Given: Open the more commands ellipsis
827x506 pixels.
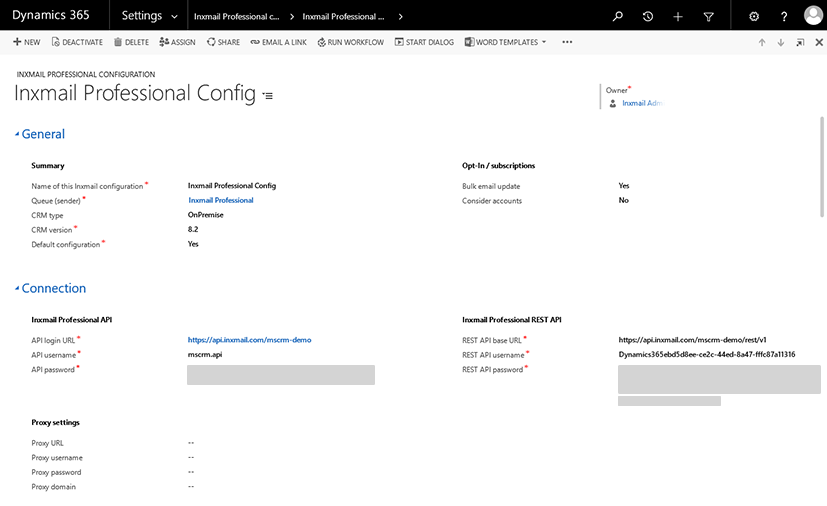Looking at the screenshot, I should tap(567, 42).
